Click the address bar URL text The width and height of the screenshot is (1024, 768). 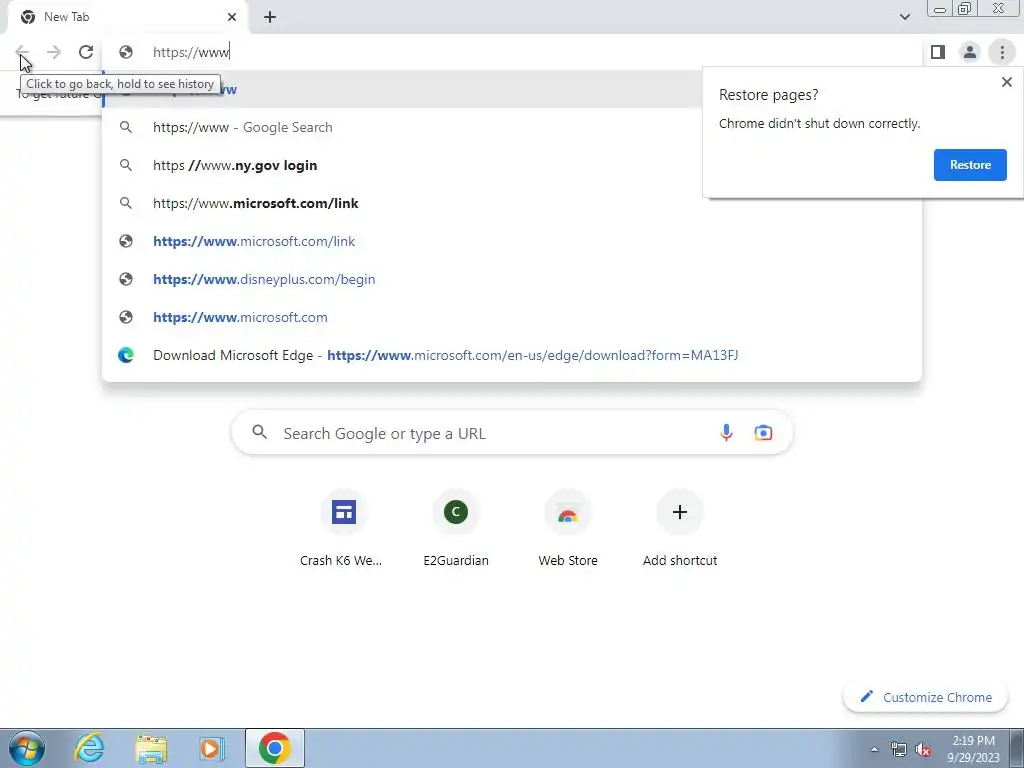point(191,52)
